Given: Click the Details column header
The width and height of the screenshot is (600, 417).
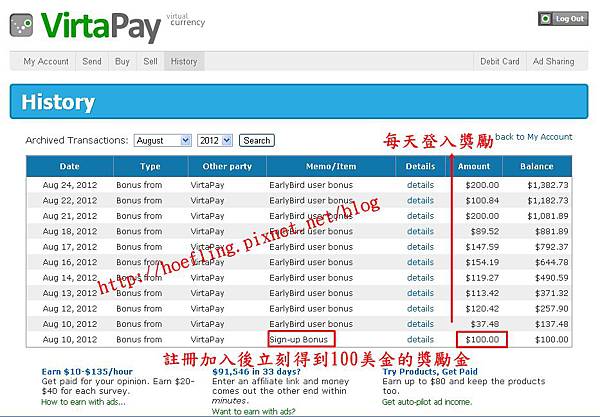Looking at the screenshot, I should [x=421, y=166].
